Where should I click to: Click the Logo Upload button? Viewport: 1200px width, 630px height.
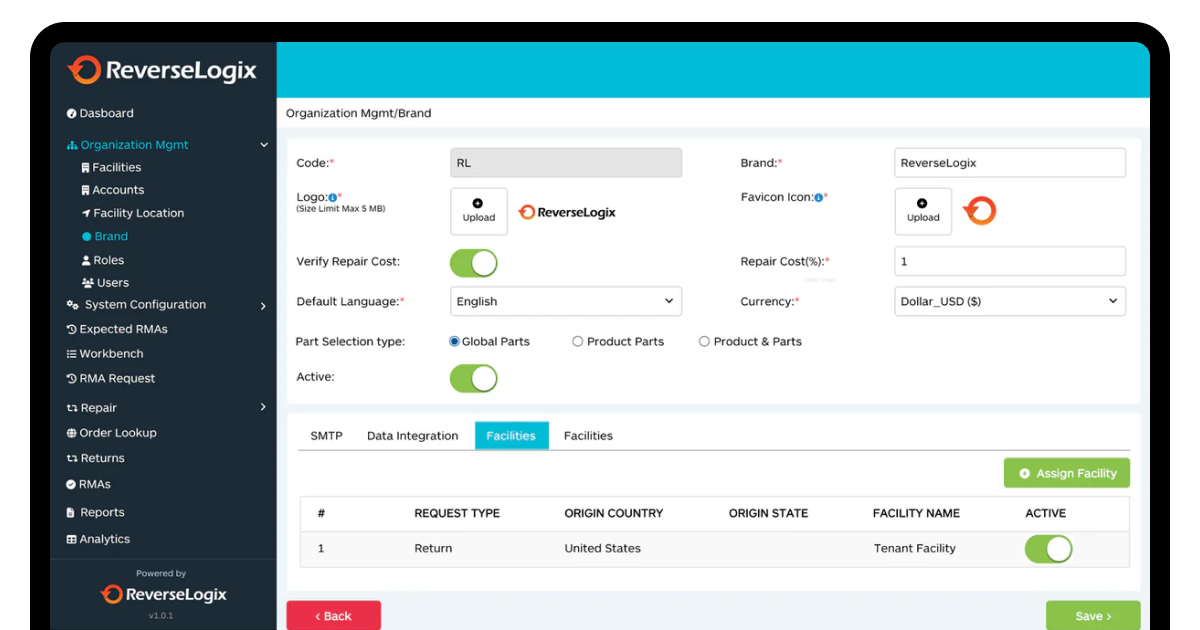pos(479,212)
